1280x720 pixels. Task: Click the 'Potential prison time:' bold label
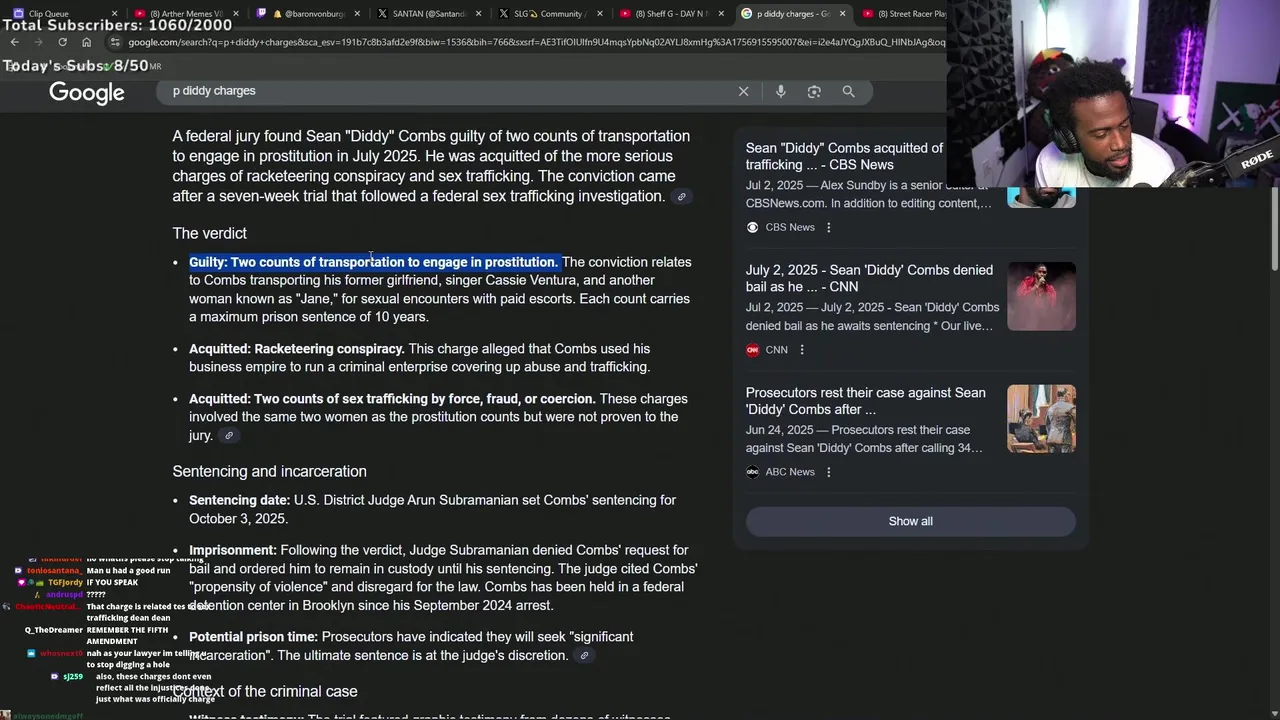point(253,637)
